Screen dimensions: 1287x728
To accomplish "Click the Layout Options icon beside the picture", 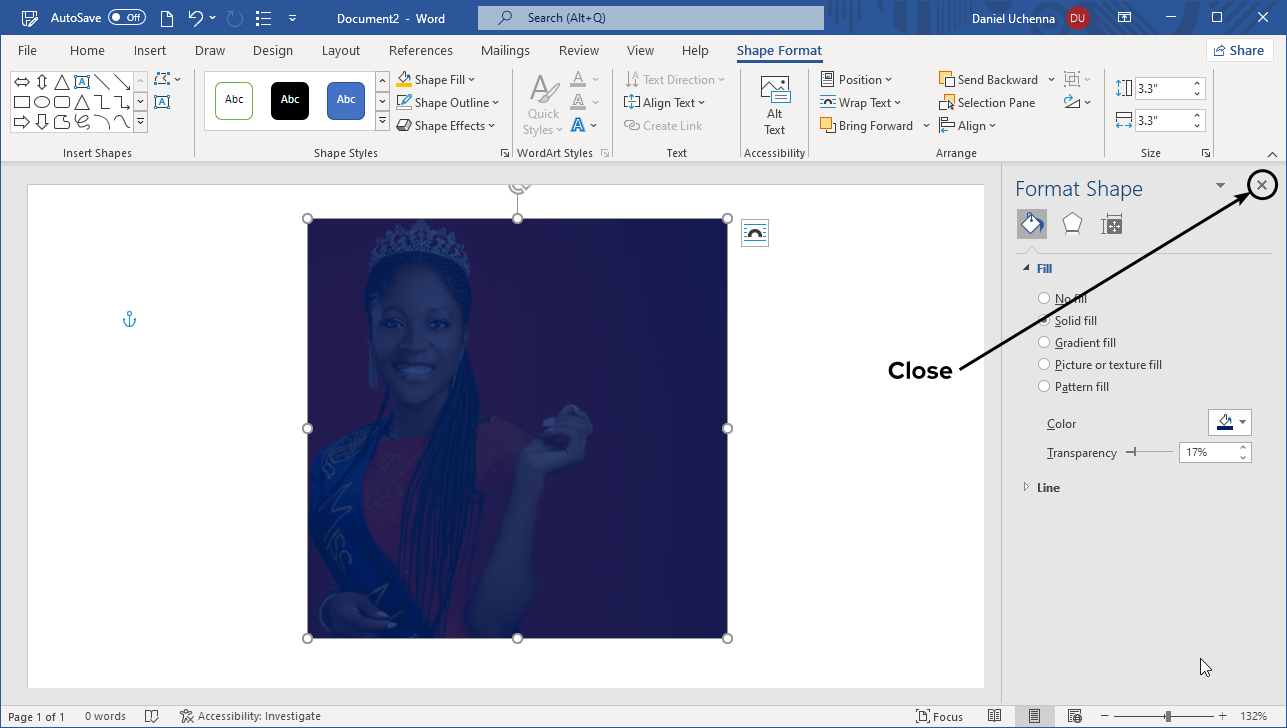I will (755, 233).
